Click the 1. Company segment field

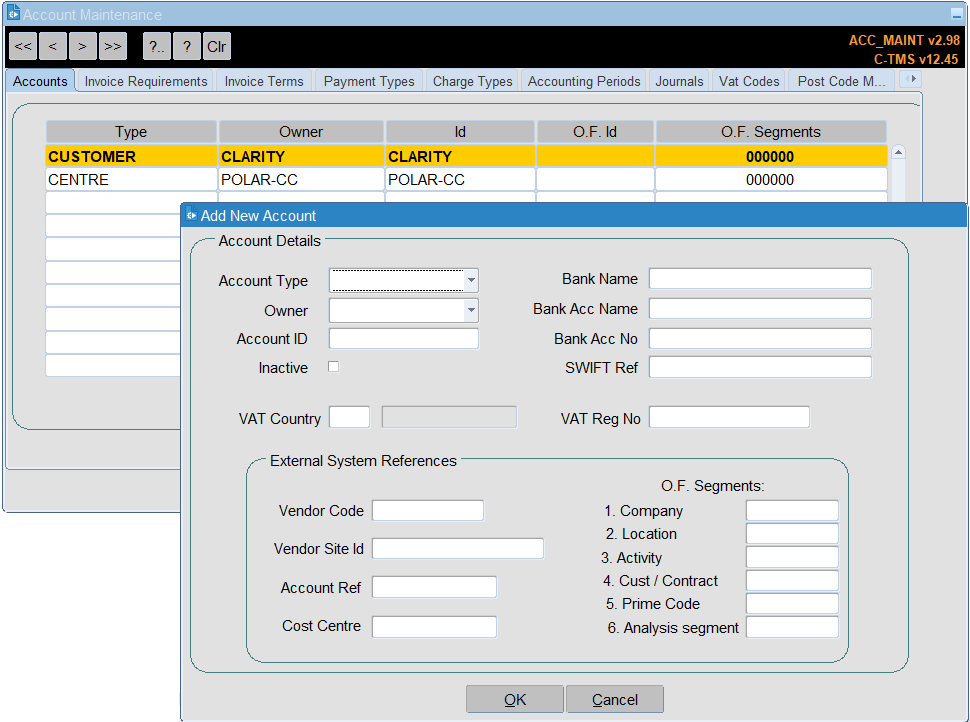click(x=792, y=510)
